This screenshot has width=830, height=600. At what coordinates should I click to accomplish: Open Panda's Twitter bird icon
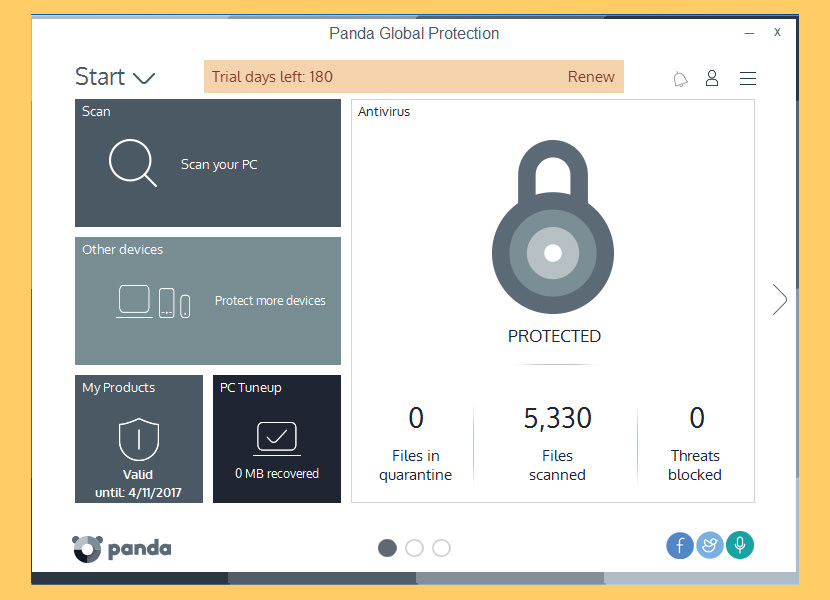tap(710, 545)
